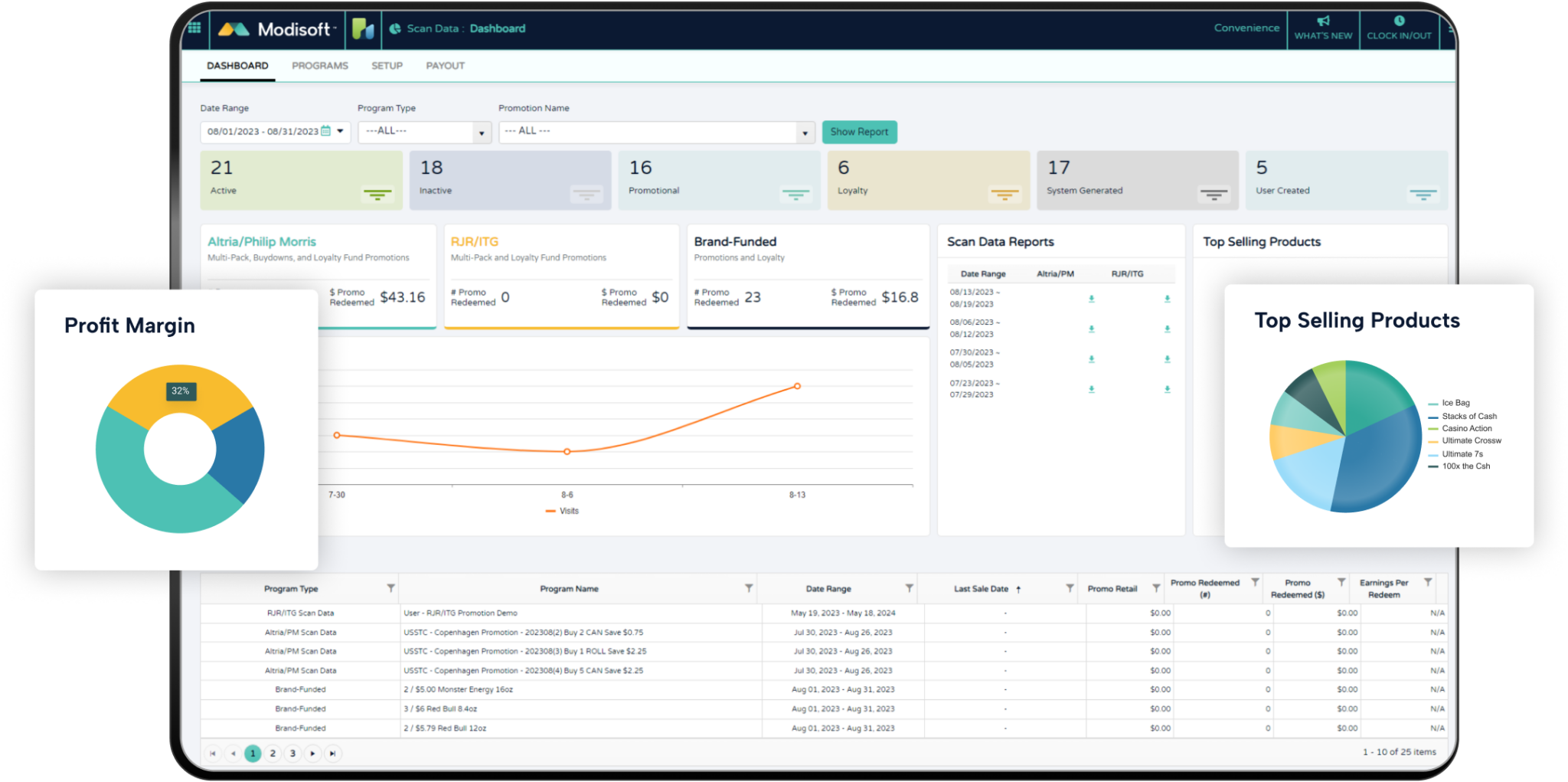
Task: Toggle the Visits legend color marker
Action: click(550, 511)
